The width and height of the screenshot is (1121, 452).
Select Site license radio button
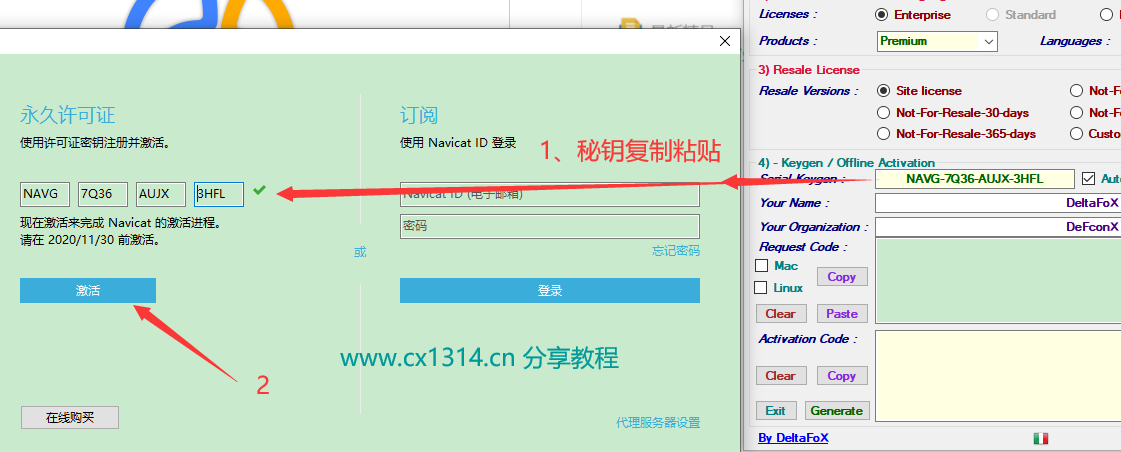[883, 91]
